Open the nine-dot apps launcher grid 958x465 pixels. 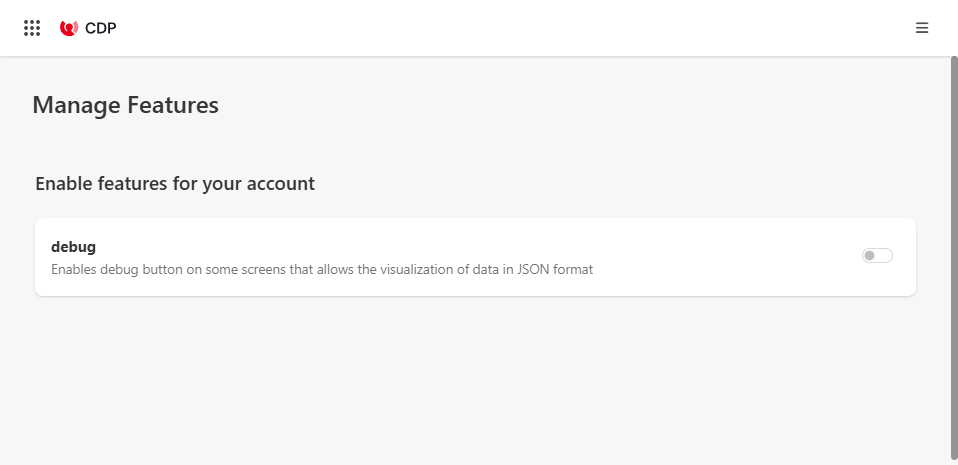click(x=32, y=28)
